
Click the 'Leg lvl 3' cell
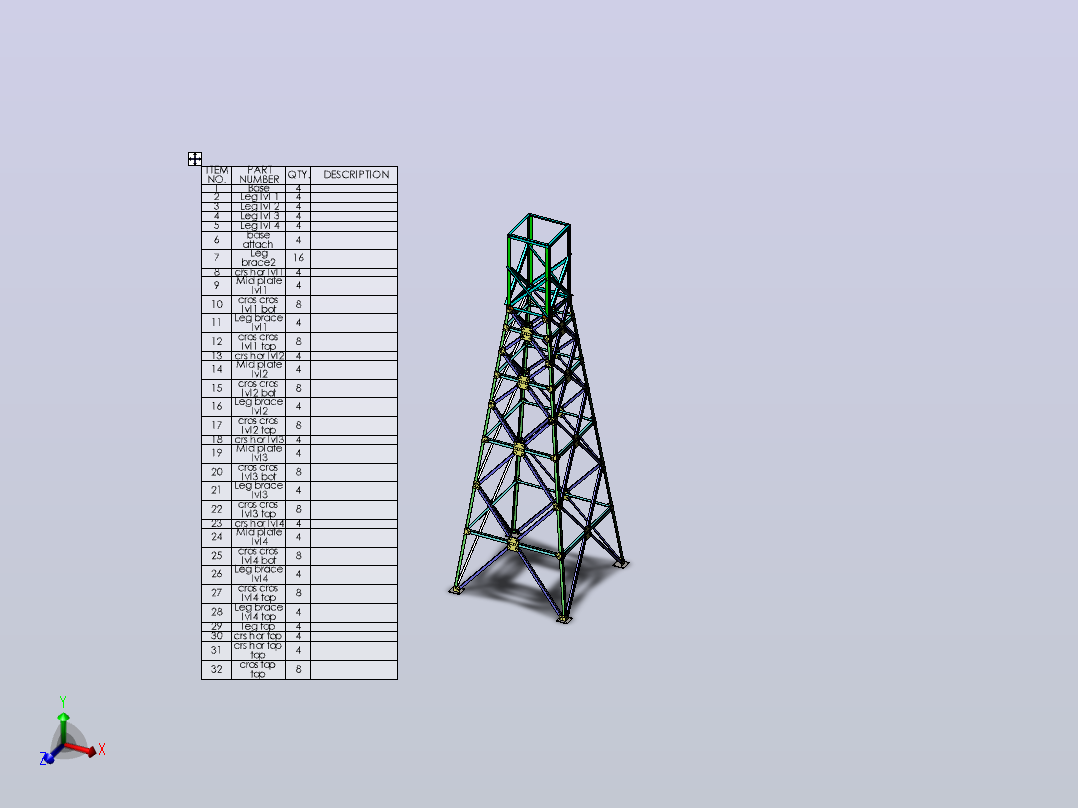coord(258,217)
